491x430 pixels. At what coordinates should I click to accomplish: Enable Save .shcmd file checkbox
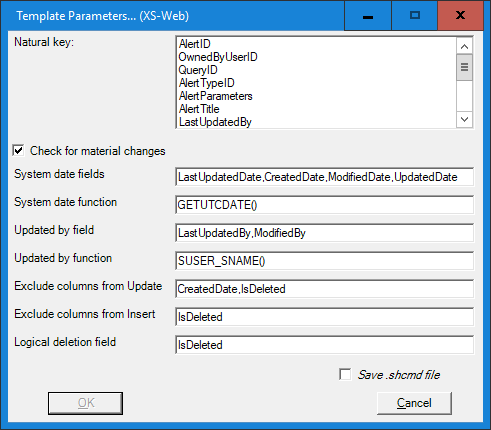tap(345, 374)
